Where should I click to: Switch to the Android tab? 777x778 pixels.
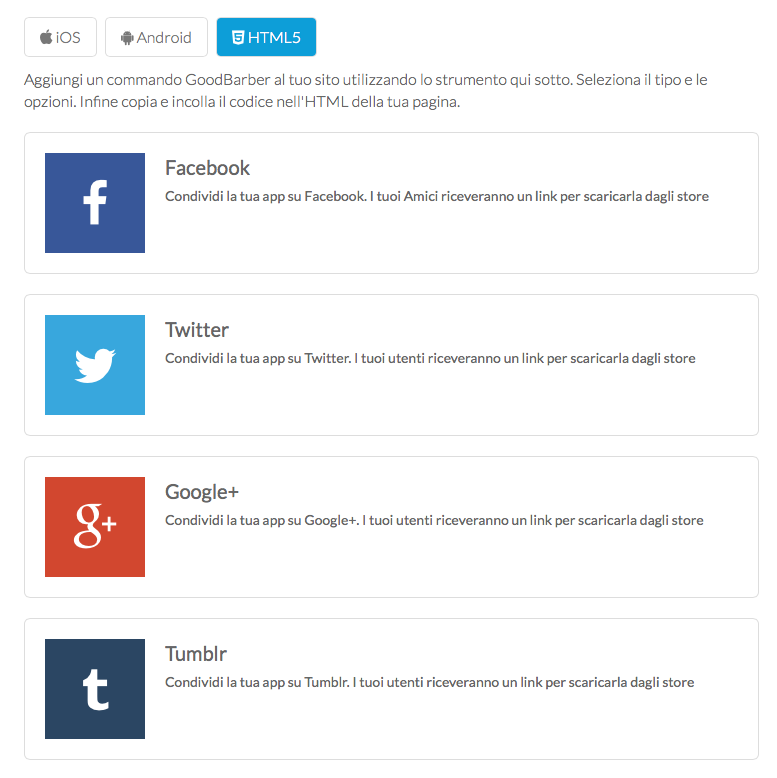156,38
